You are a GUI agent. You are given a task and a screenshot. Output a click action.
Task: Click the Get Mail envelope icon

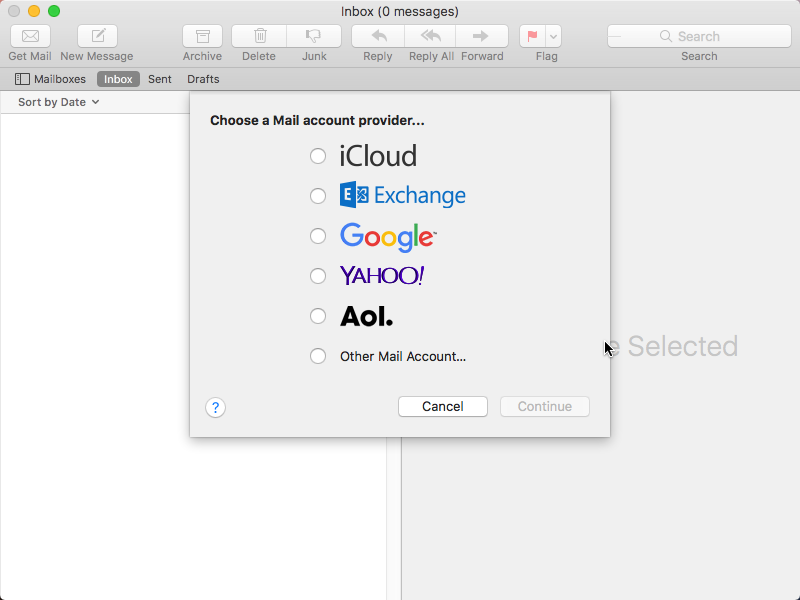pyautogui.click(x=30, y=36)
